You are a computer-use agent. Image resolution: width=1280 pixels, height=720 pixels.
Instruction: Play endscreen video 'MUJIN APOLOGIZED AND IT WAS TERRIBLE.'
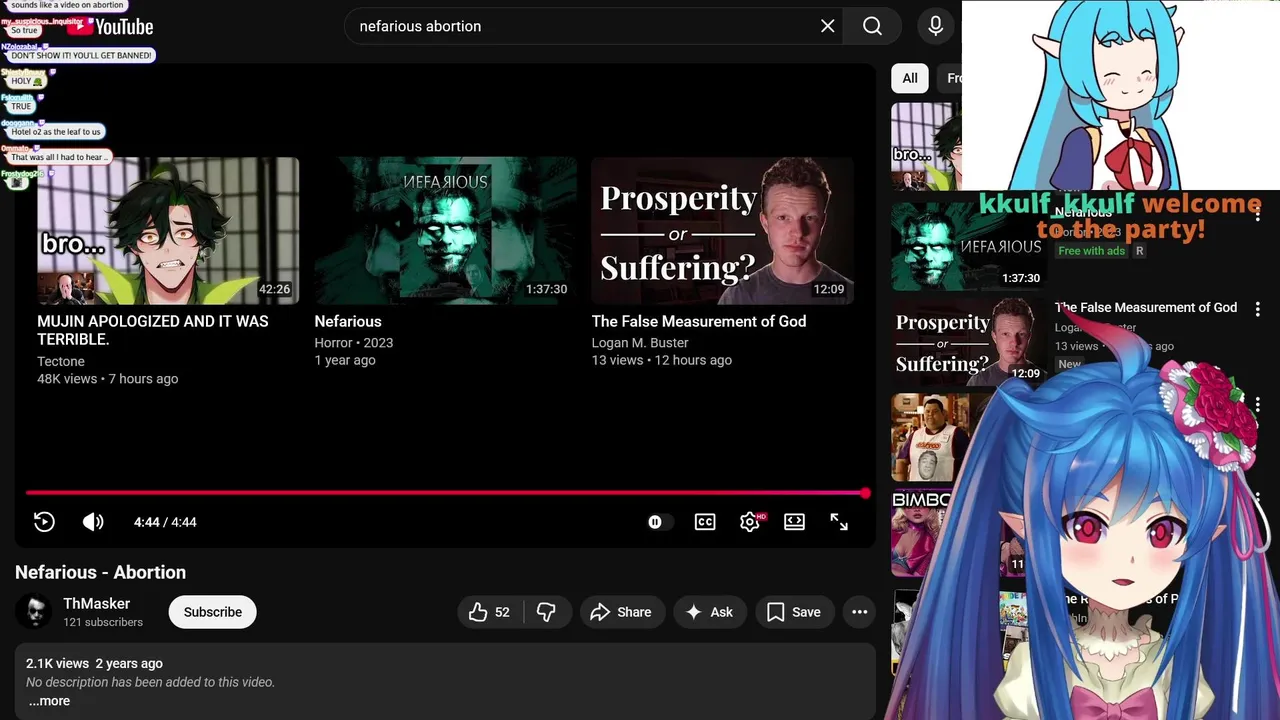pyautogui.click(x=168, y=231)
